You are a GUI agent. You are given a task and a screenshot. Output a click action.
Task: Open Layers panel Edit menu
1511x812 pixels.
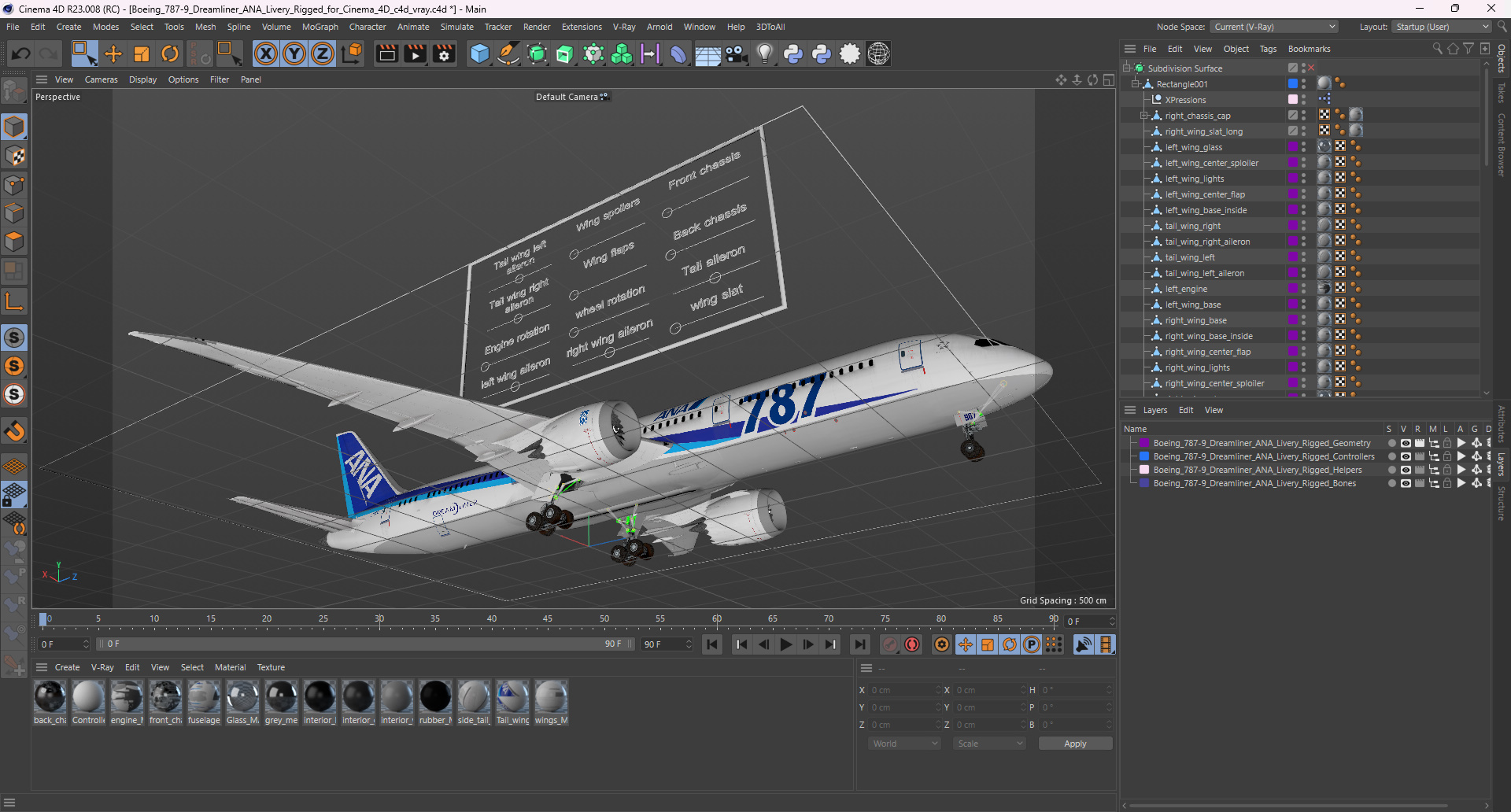click(1186, 410)
